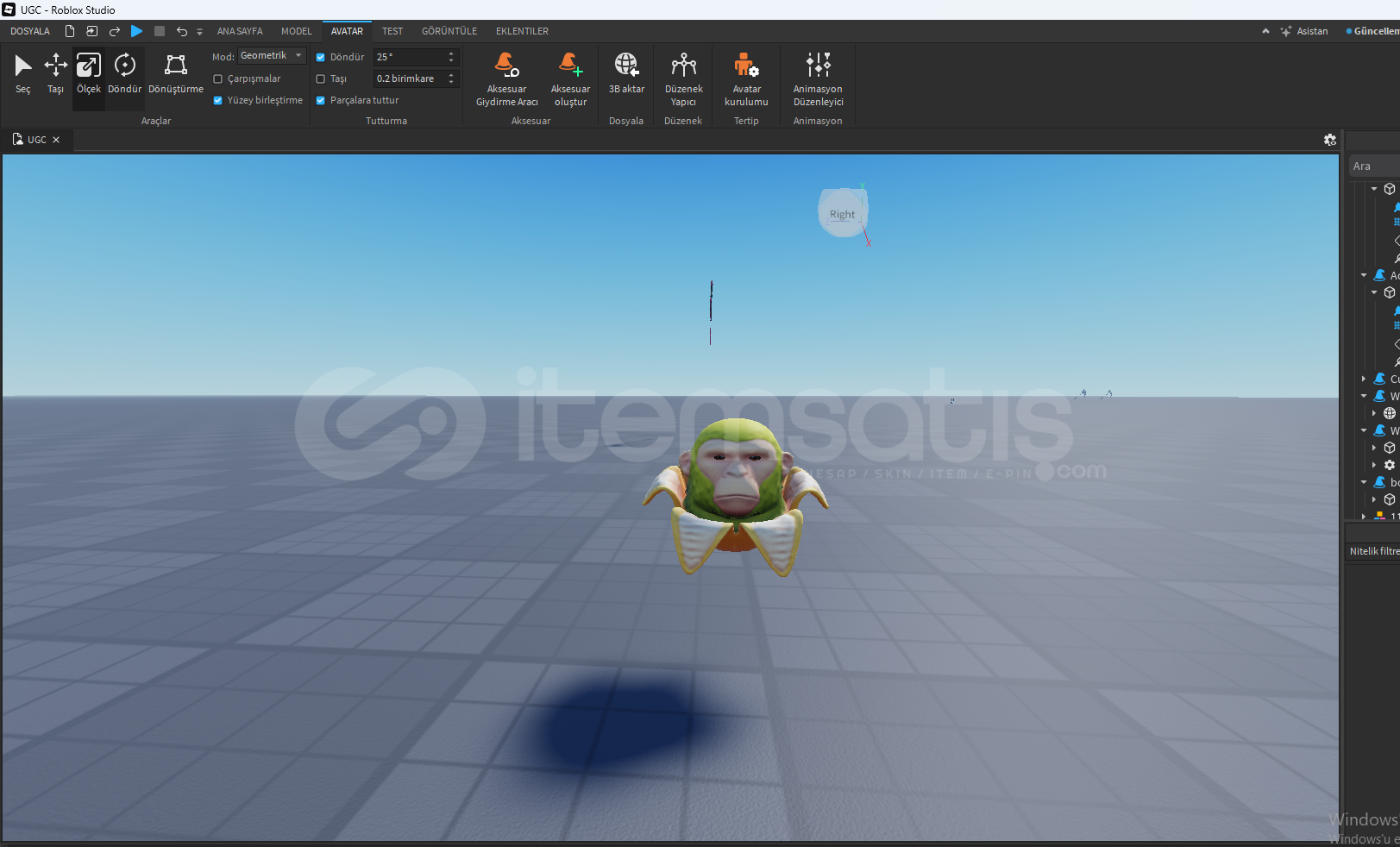1400x847 pixels.
Task: Uncheck Yüzey birleştirme checkbox
Action: pyautogui.click(x=218, y=100)
